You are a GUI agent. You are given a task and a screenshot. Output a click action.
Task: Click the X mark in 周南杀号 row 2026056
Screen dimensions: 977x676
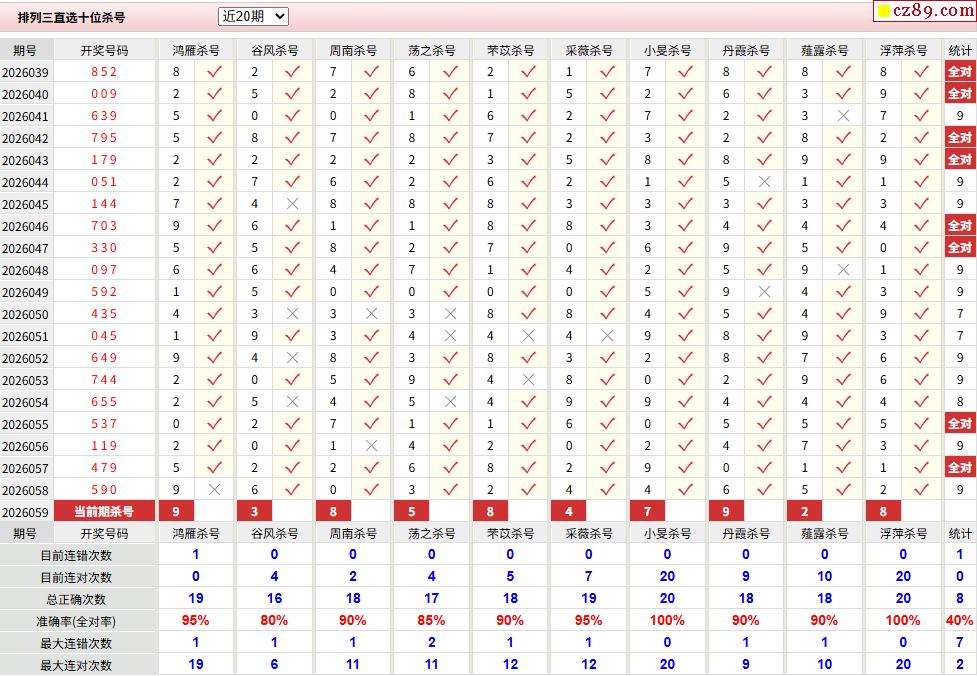tap(371, 446)
